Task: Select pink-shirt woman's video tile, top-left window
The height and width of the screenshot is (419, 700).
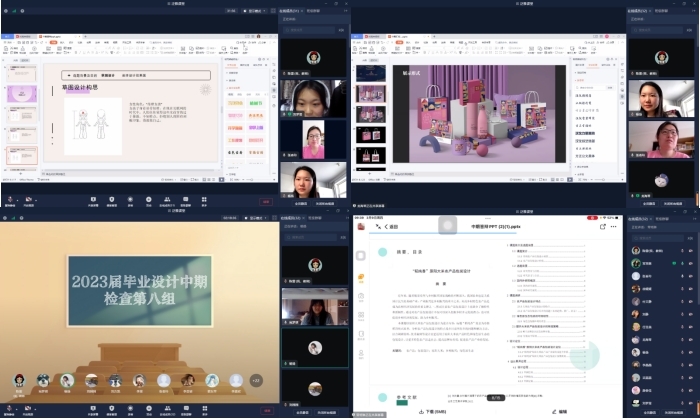Action: click(x=313, y=139)
